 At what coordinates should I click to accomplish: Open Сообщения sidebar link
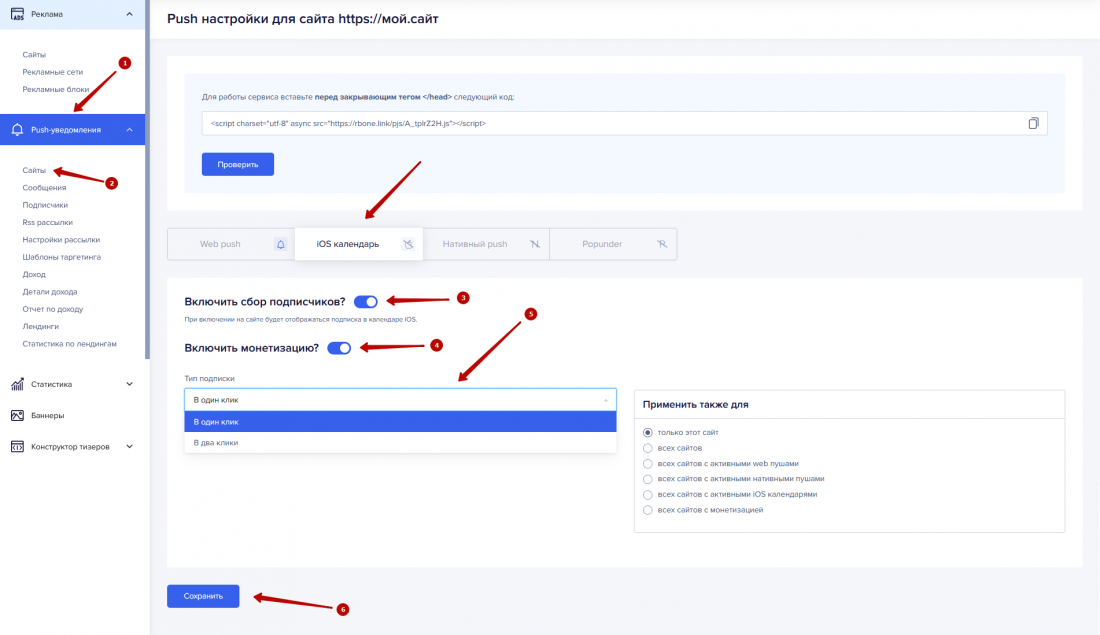44,188
